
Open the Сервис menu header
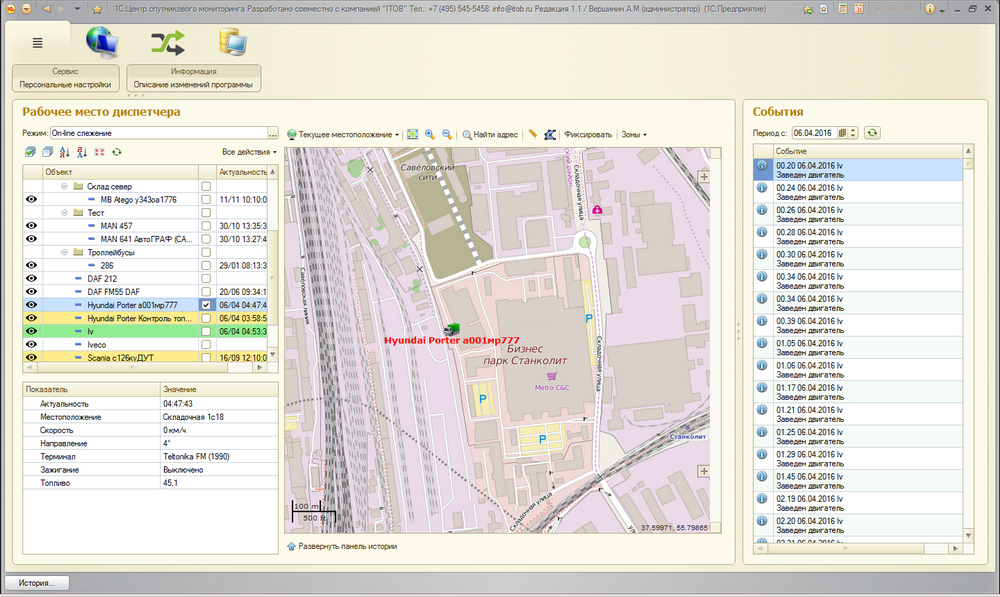click(65, 71)
